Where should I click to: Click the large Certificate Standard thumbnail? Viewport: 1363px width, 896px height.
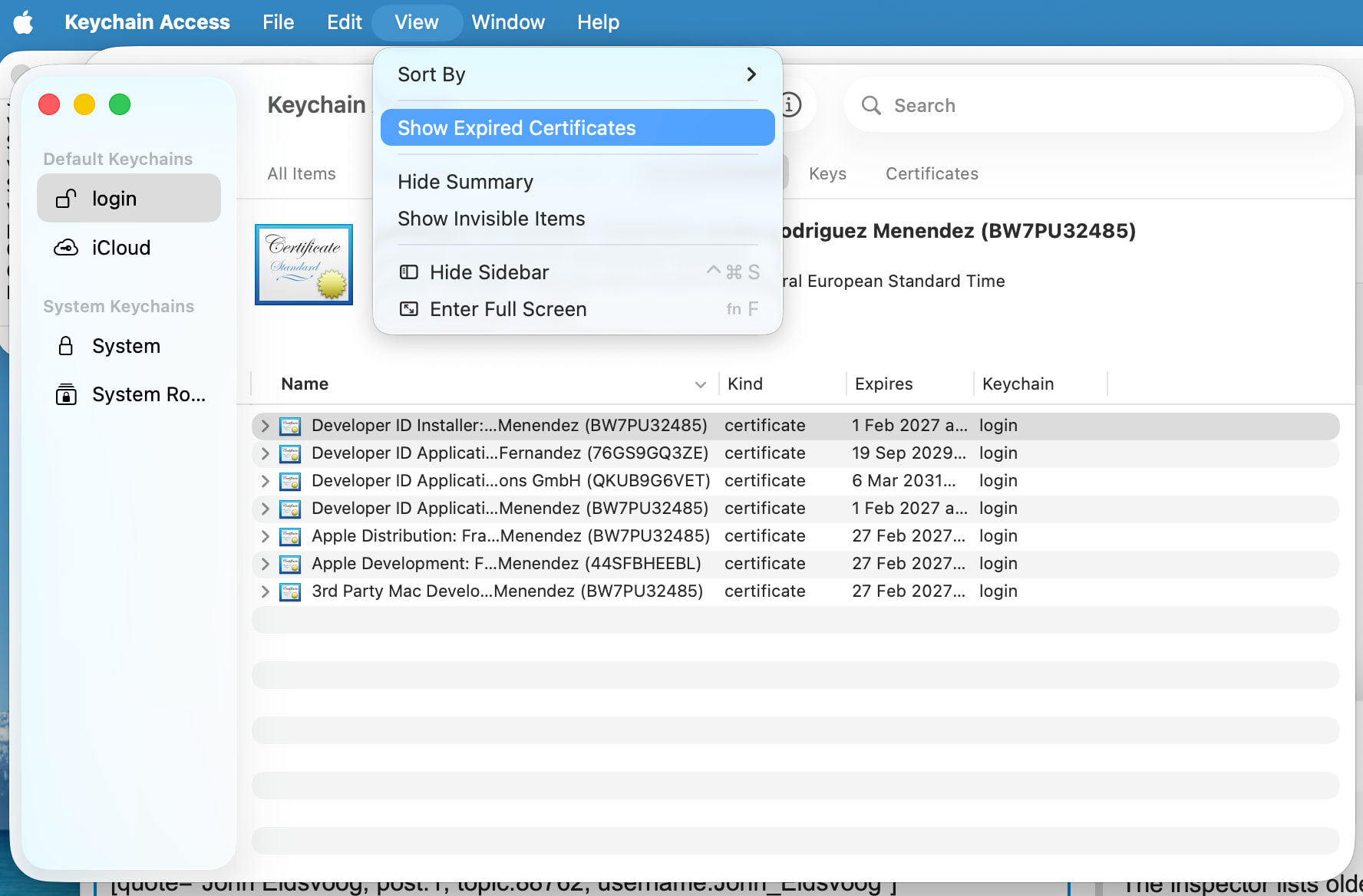(304, 265)
